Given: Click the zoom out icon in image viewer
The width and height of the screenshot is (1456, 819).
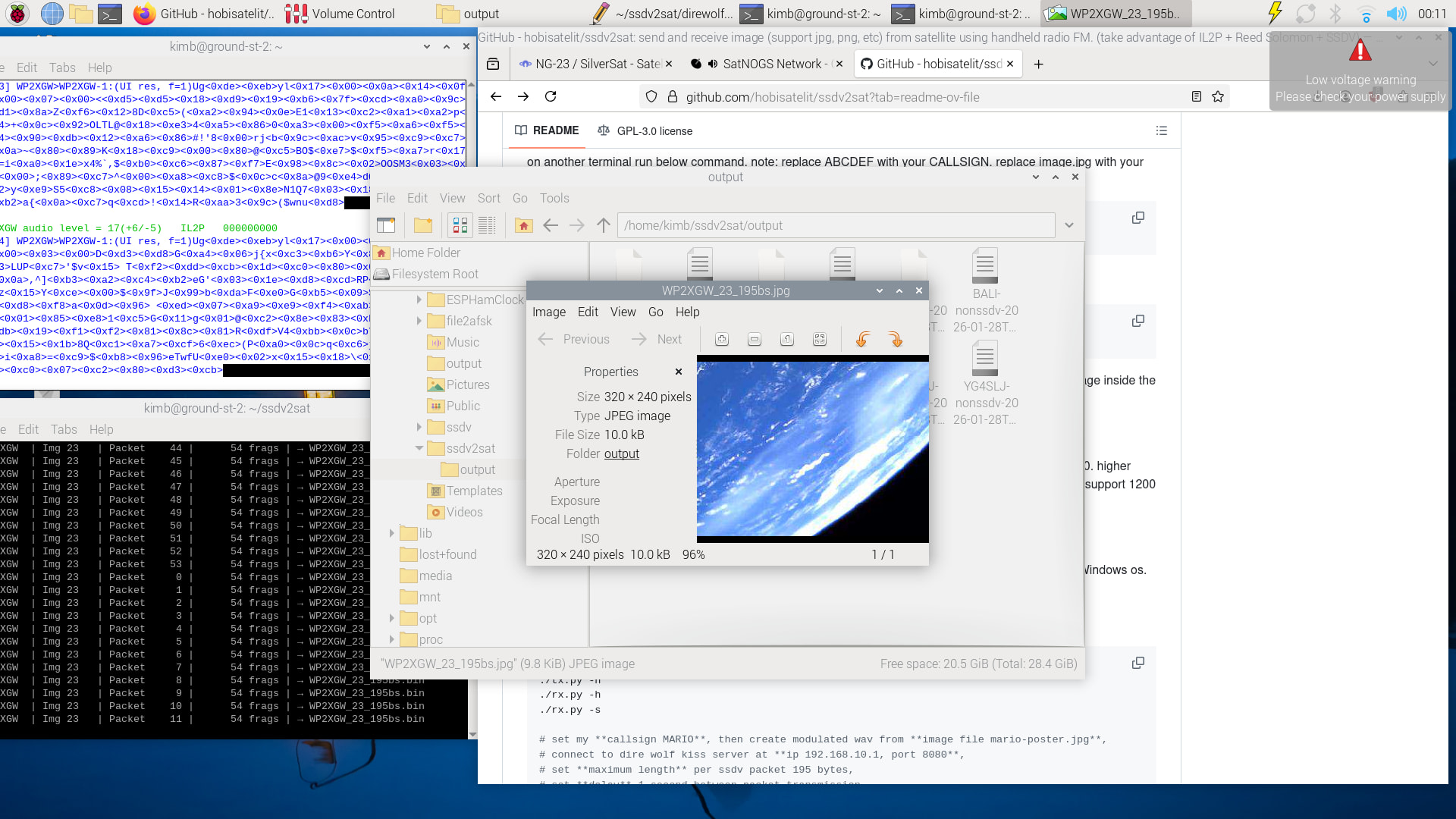Looking at the screenshot, I should point(755,340).
